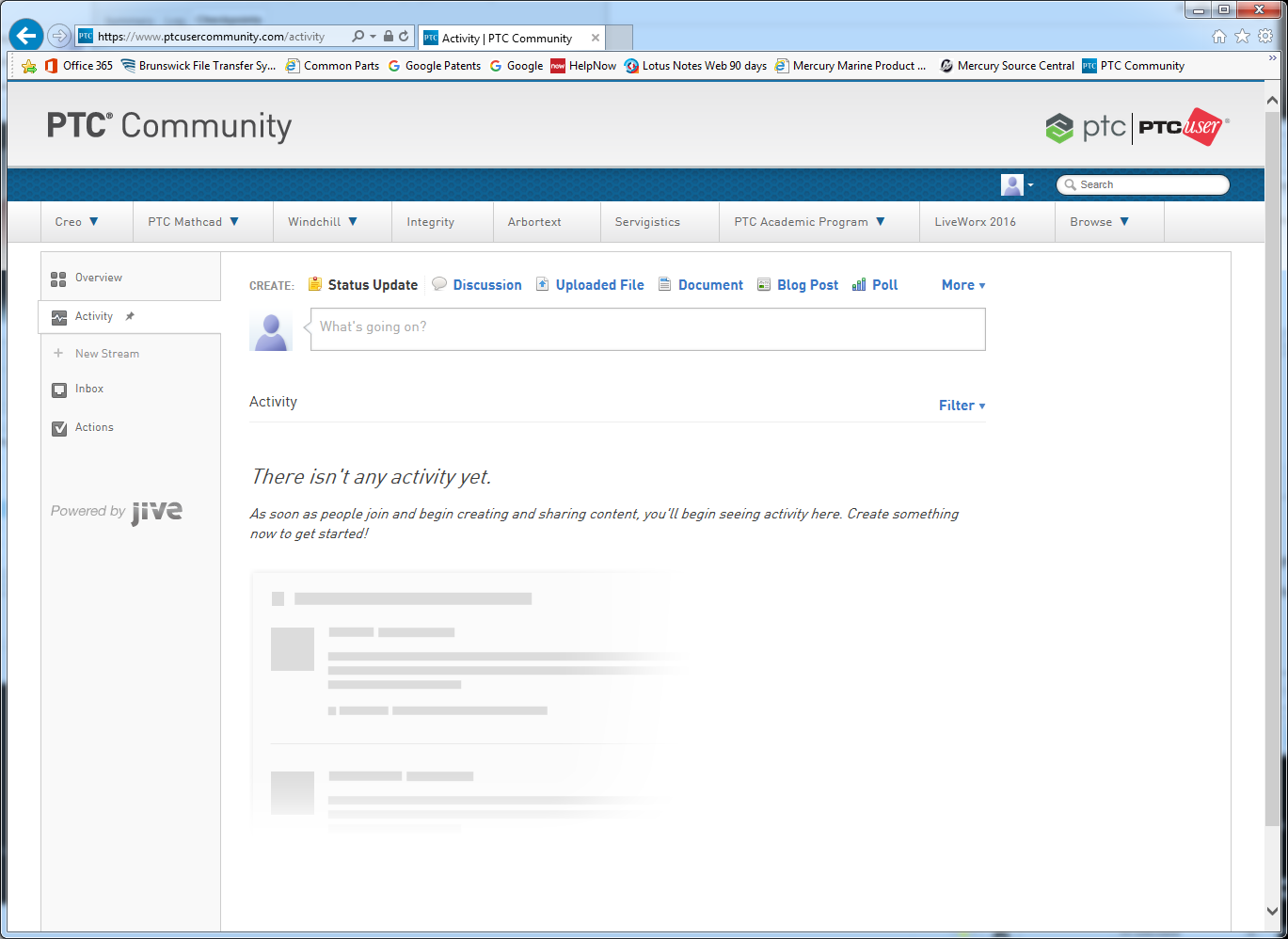This screenshot has width=1288, height=939.
Task: Open the PTC Community bookmark
Action: [1133, 66]
